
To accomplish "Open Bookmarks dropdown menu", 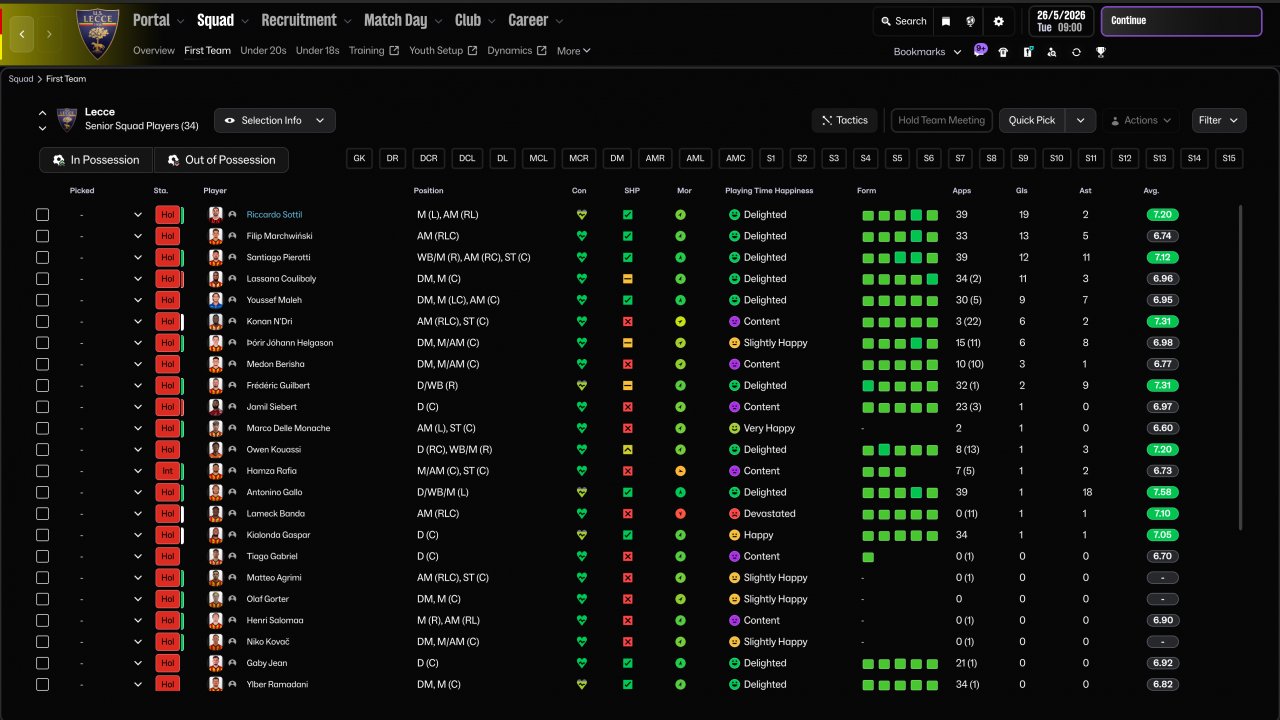I will pyautogui.click(x=927, y=52).
